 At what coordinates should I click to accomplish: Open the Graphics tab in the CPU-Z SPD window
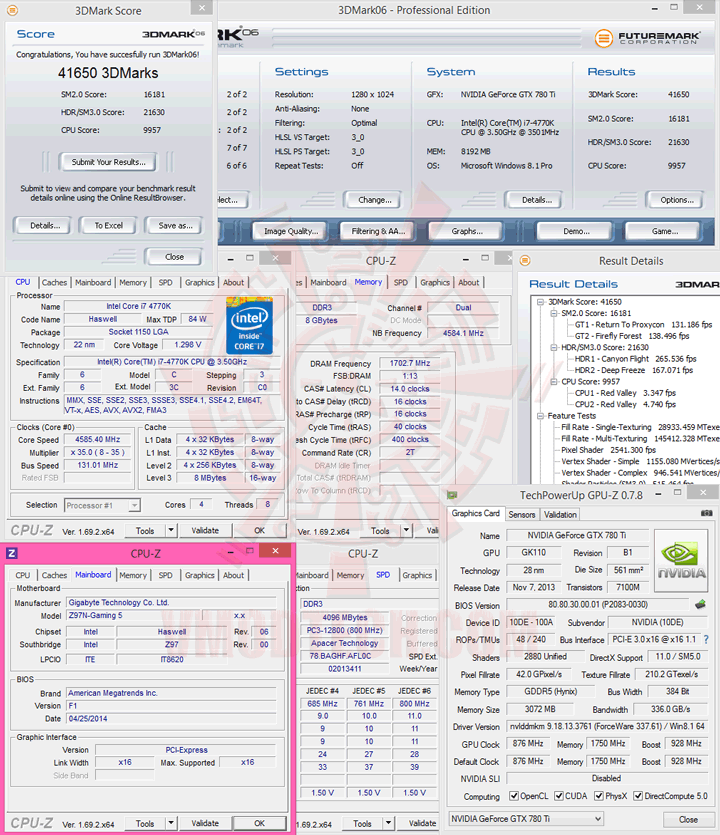pyautogui.click(x=417, y=575)
